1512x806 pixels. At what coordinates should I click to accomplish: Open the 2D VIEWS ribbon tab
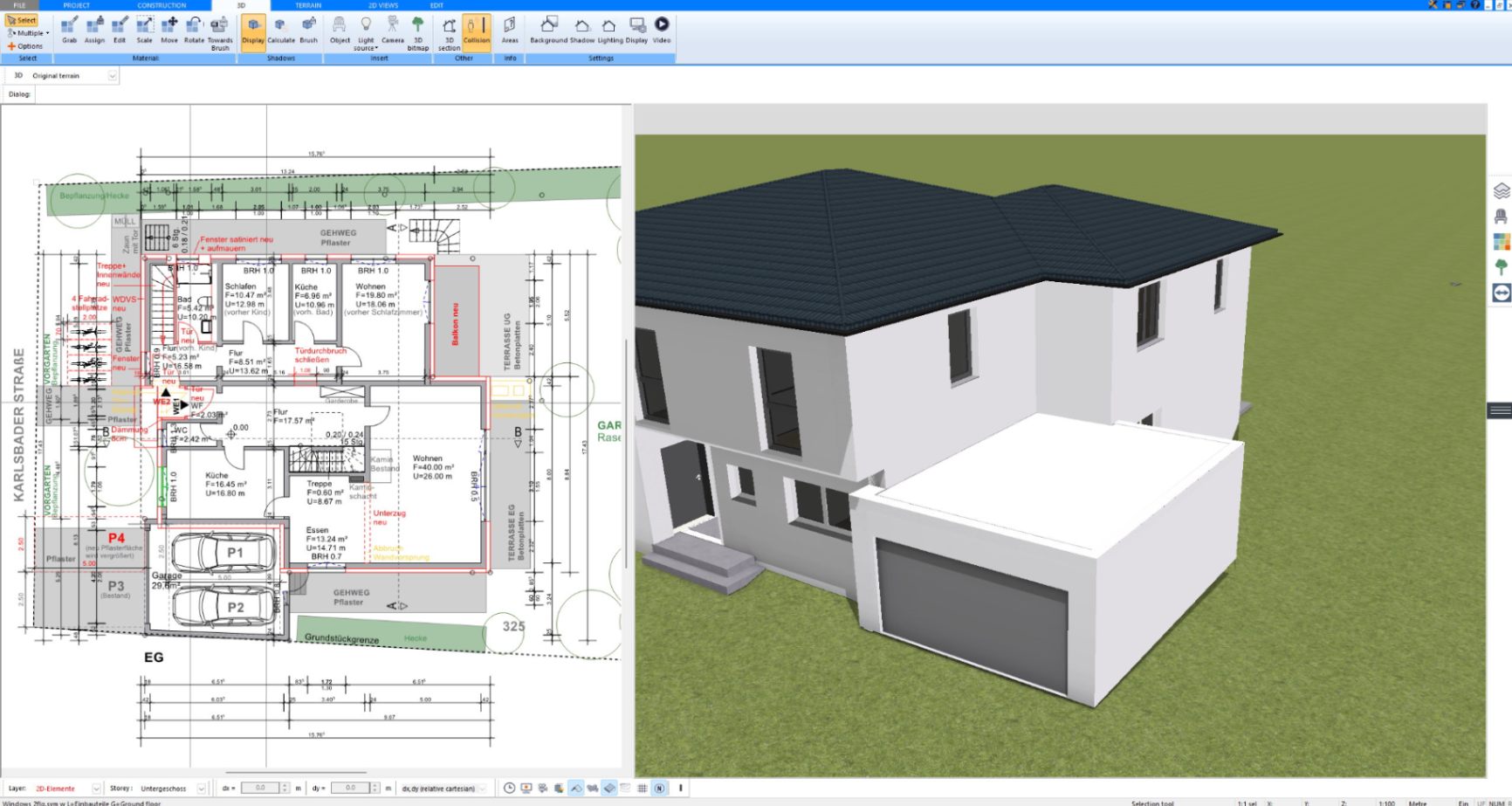(383, 5)
